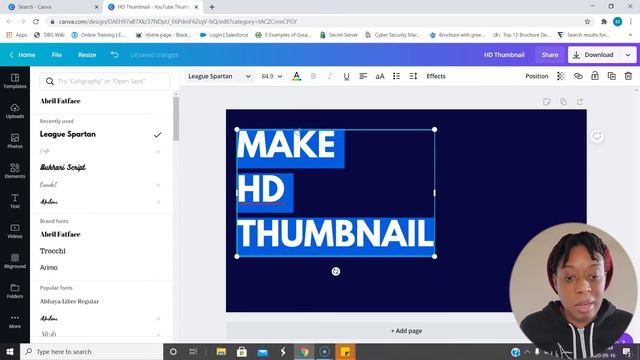Click the link icon in toolbar
The width and height of the screenshot is (640, 360).
(x=578, y=76)
